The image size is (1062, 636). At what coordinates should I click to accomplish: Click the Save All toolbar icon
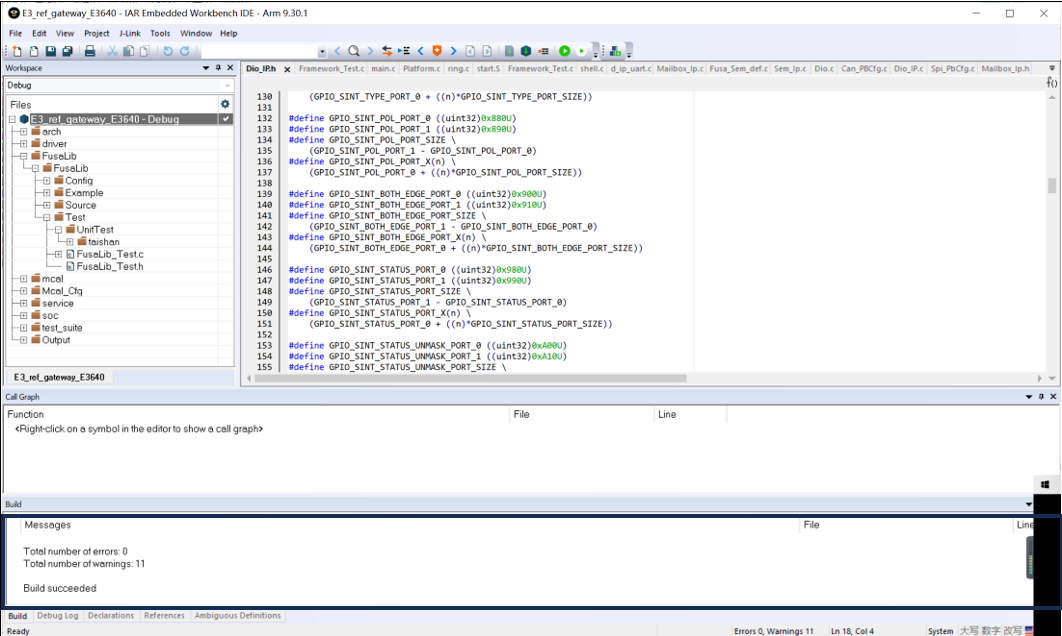(x=67, y=51)
